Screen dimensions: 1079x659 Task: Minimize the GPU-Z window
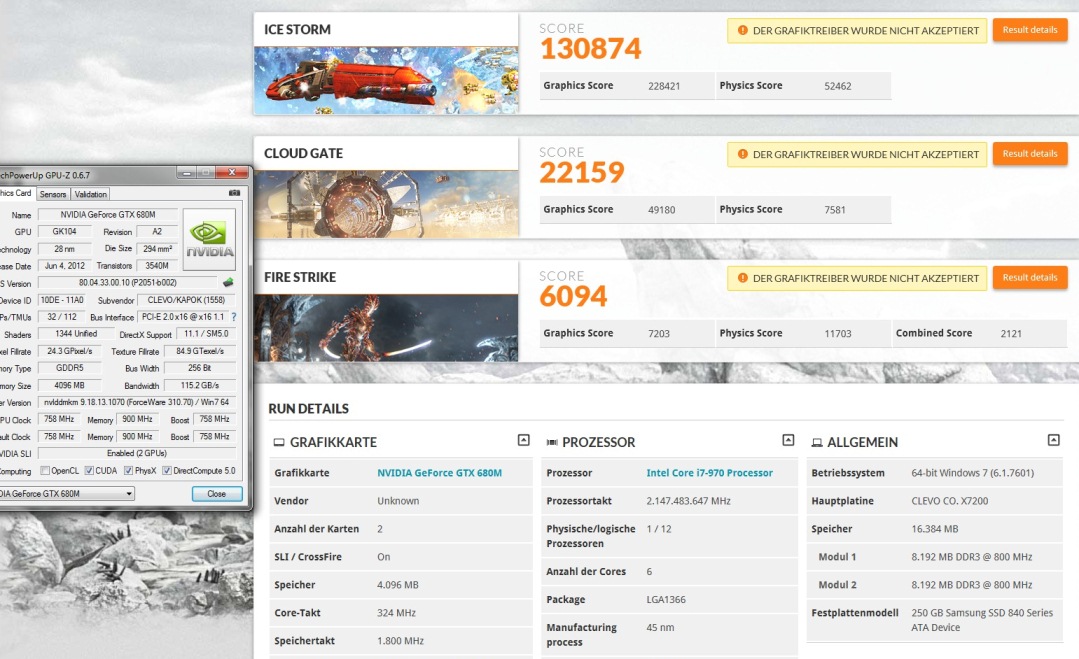[x=187, y=173]
